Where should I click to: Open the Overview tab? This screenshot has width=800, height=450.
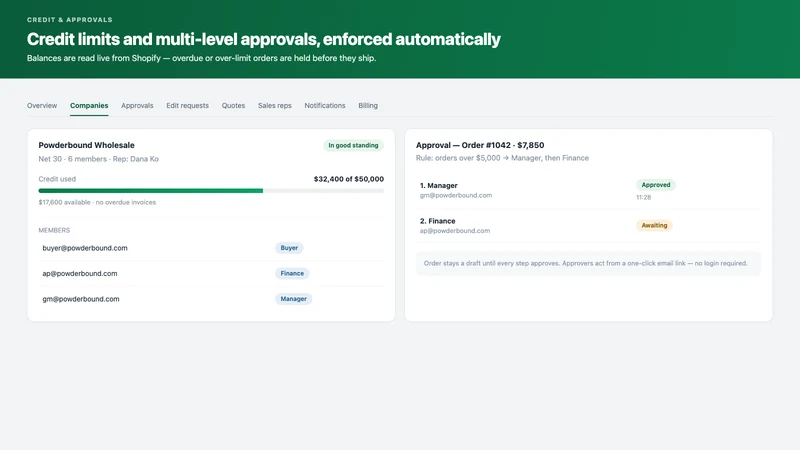(x=42, y=106)
